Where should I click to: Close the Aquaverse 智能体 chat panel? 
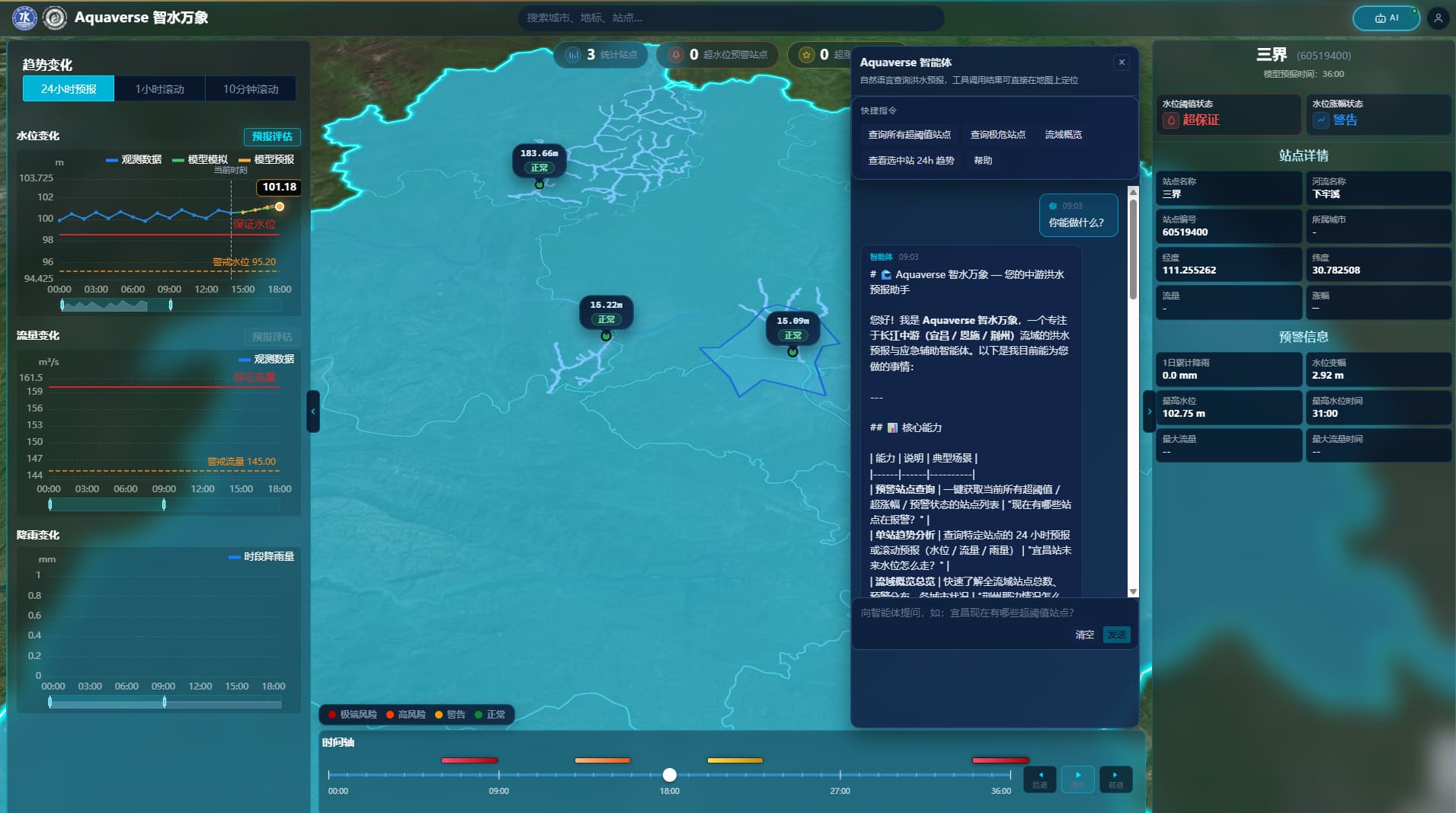[1122, 62]
